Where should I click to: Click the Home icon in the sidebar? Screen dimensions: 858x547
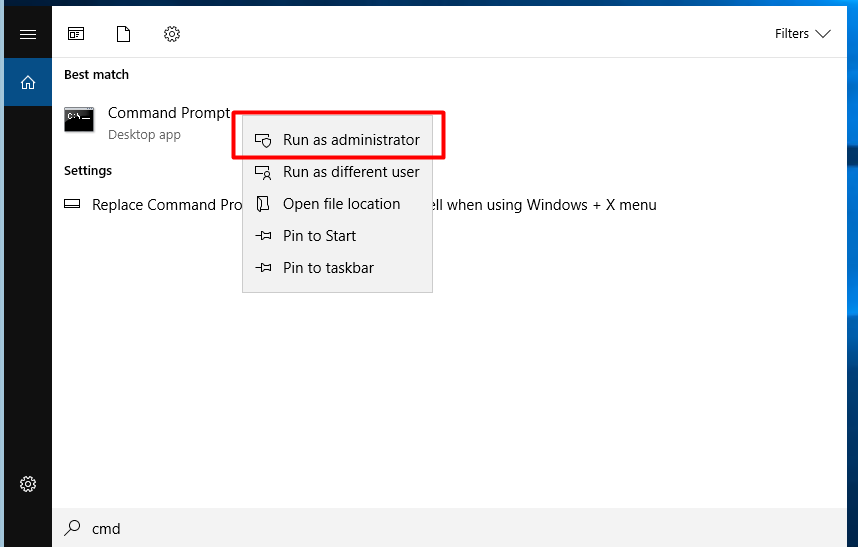point(28,82)
